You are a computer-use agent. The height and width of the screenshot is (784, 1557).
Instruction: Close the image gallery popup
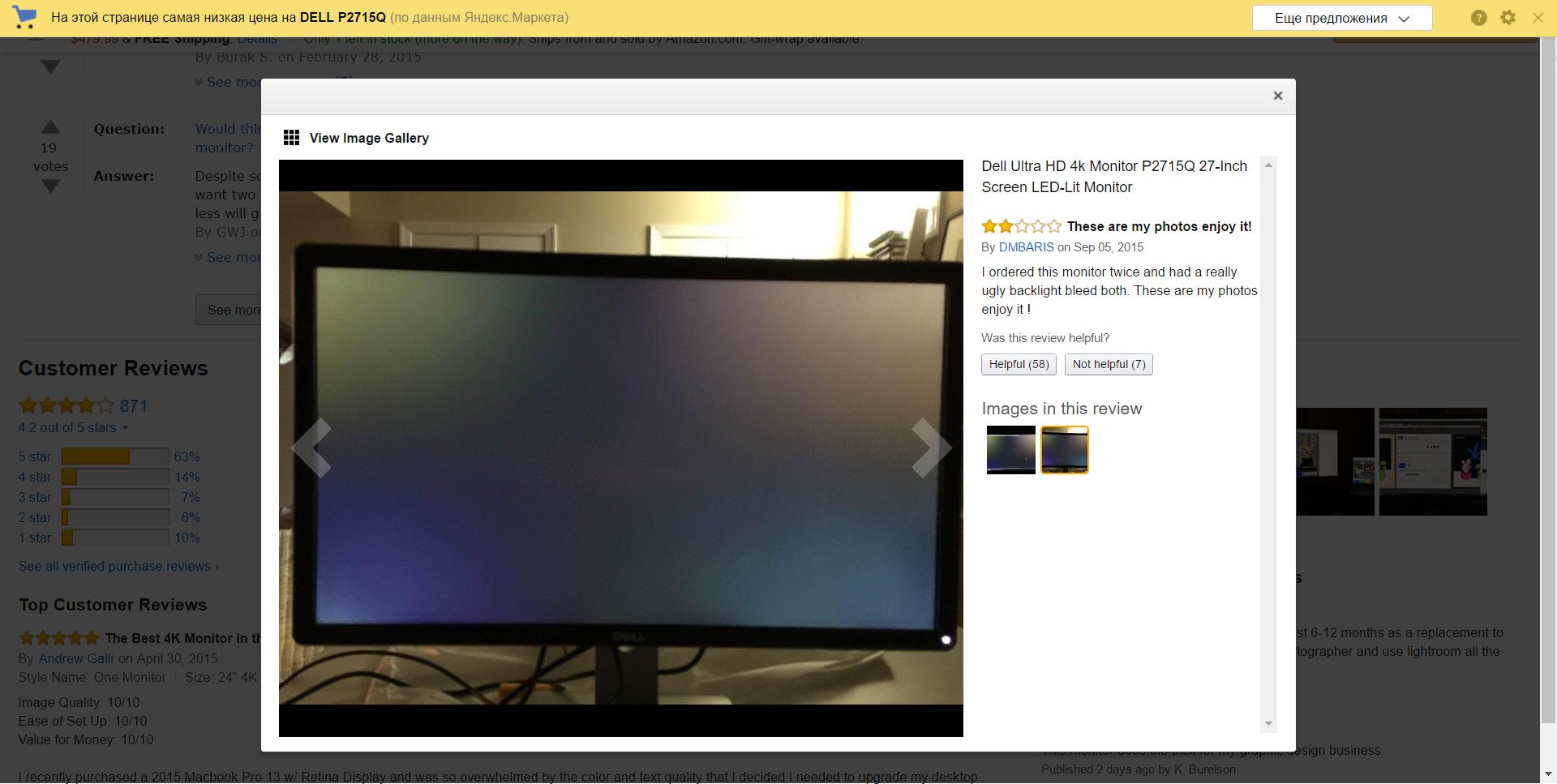(x=1278, y=96)
